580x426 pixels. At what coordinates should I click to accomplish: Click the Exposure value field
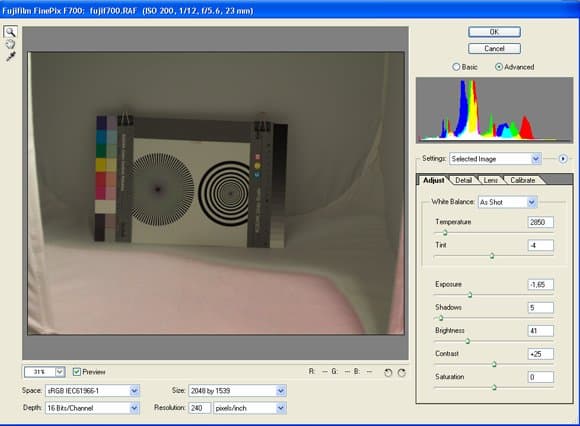pyautogui.click(x=540, y=284)
